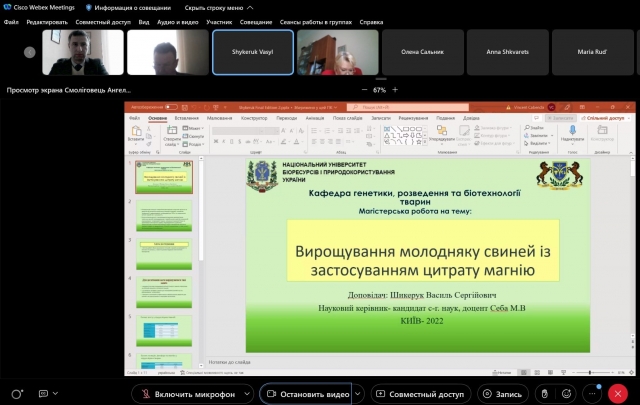Click Совместный доступ share button
The width and height of the screenshot is (640, 405).
[x=419, y=394]
